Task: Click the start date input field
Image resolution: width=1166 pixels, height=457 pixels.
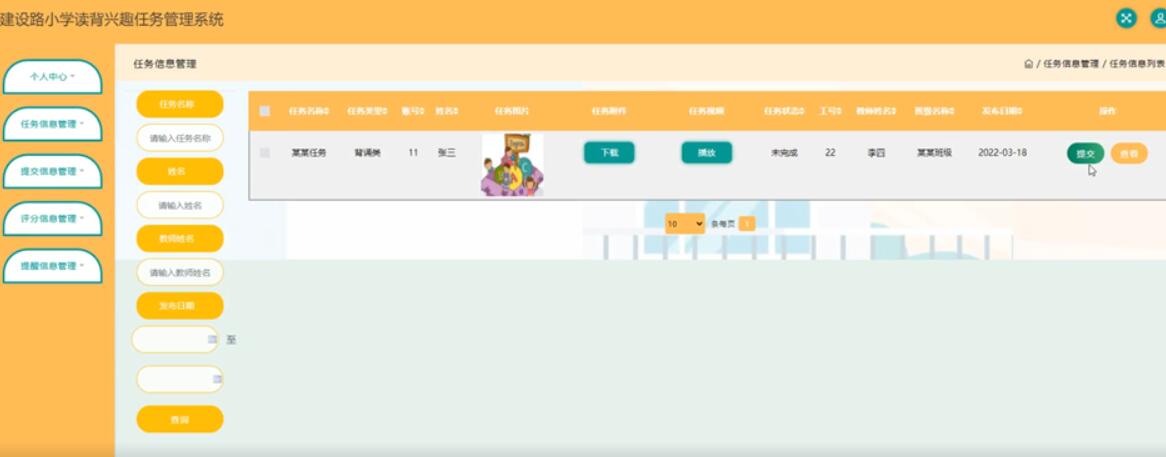Action: [x=175, y=340]
